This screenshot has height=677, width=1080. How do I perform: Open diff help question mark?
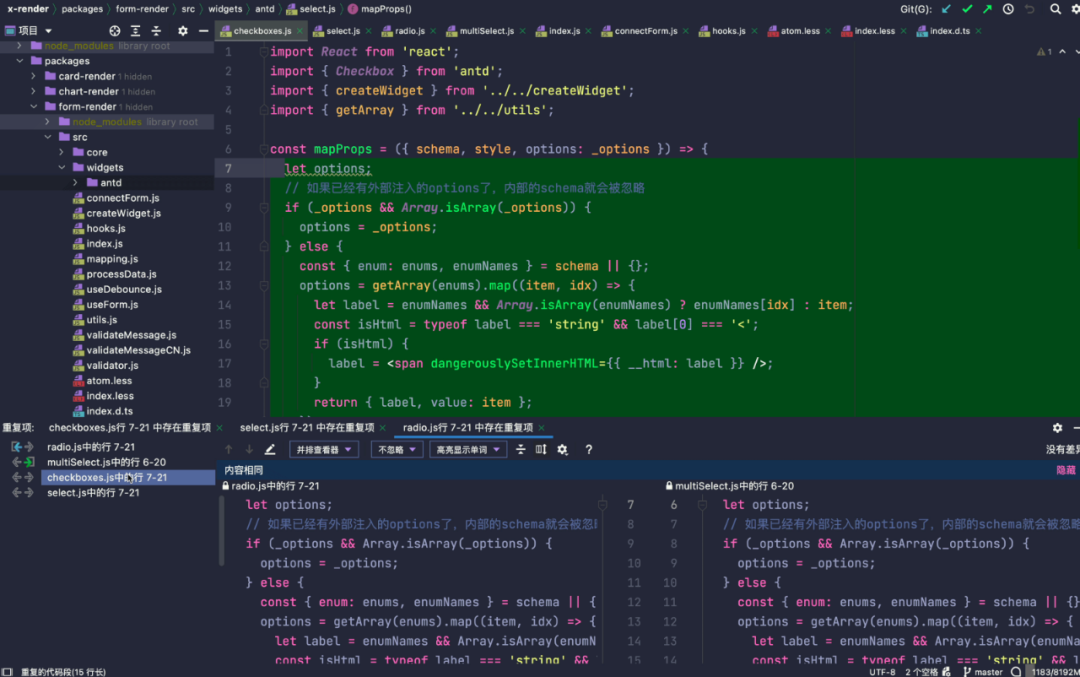(589, 449)
